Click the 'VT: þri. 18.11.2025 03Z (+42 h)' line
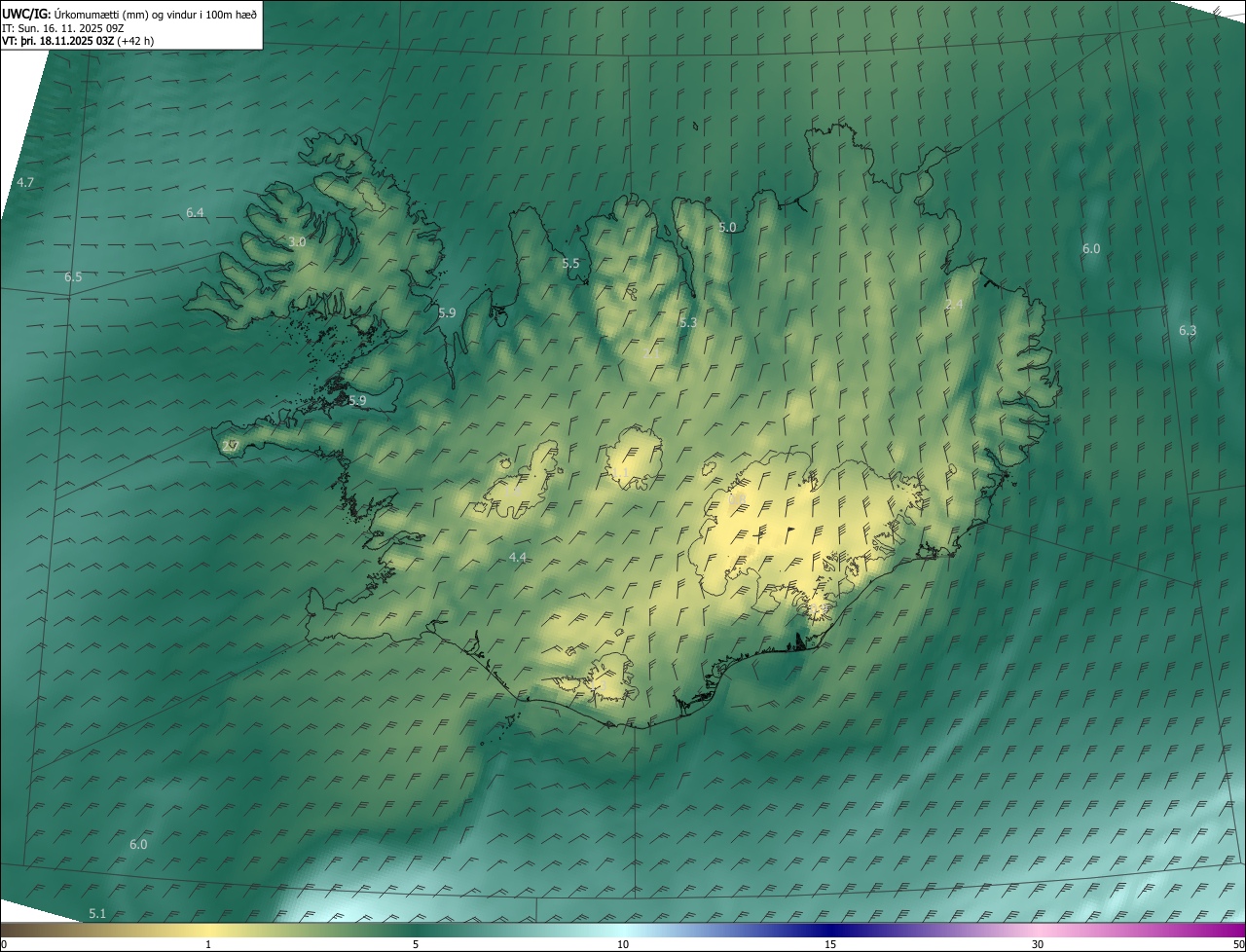 click(x=78, y=41)
